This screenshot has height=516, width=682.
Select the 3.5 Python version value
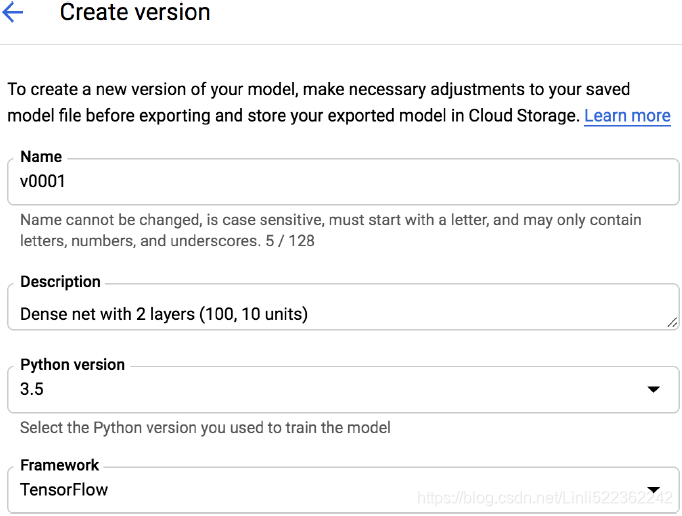pyautogui.click(x=32, y=389)
